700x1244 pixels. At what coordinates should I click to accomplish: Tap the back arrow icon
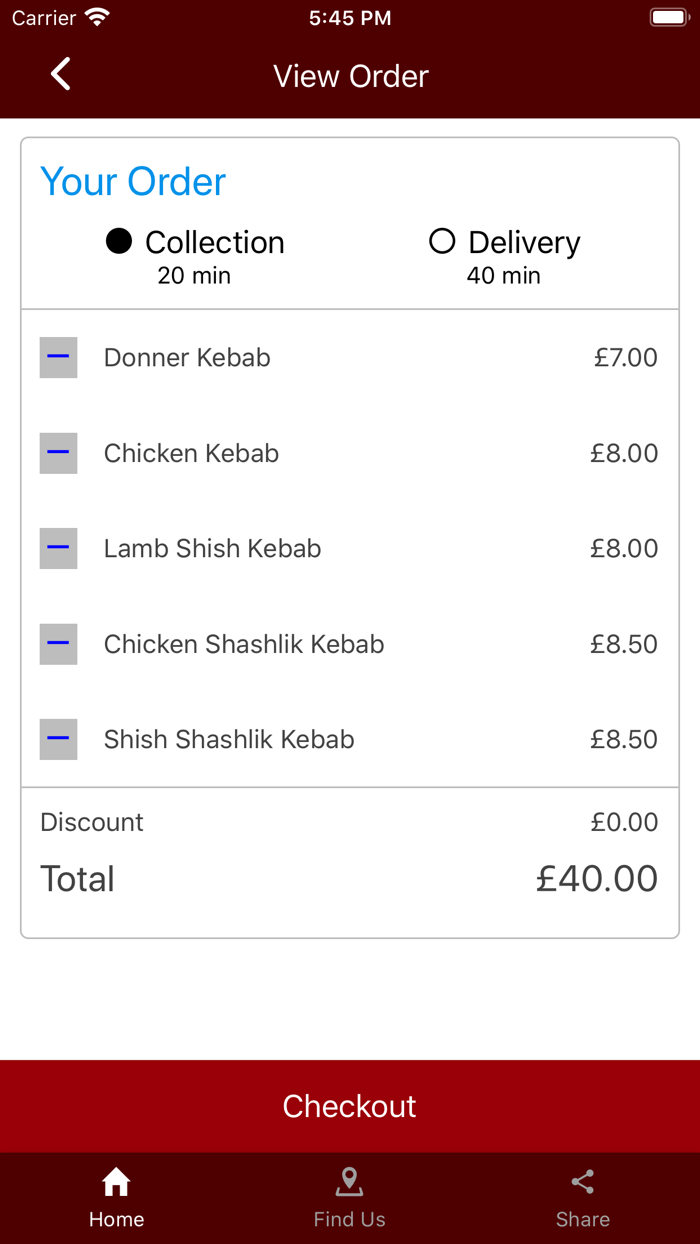pos(61,74)
